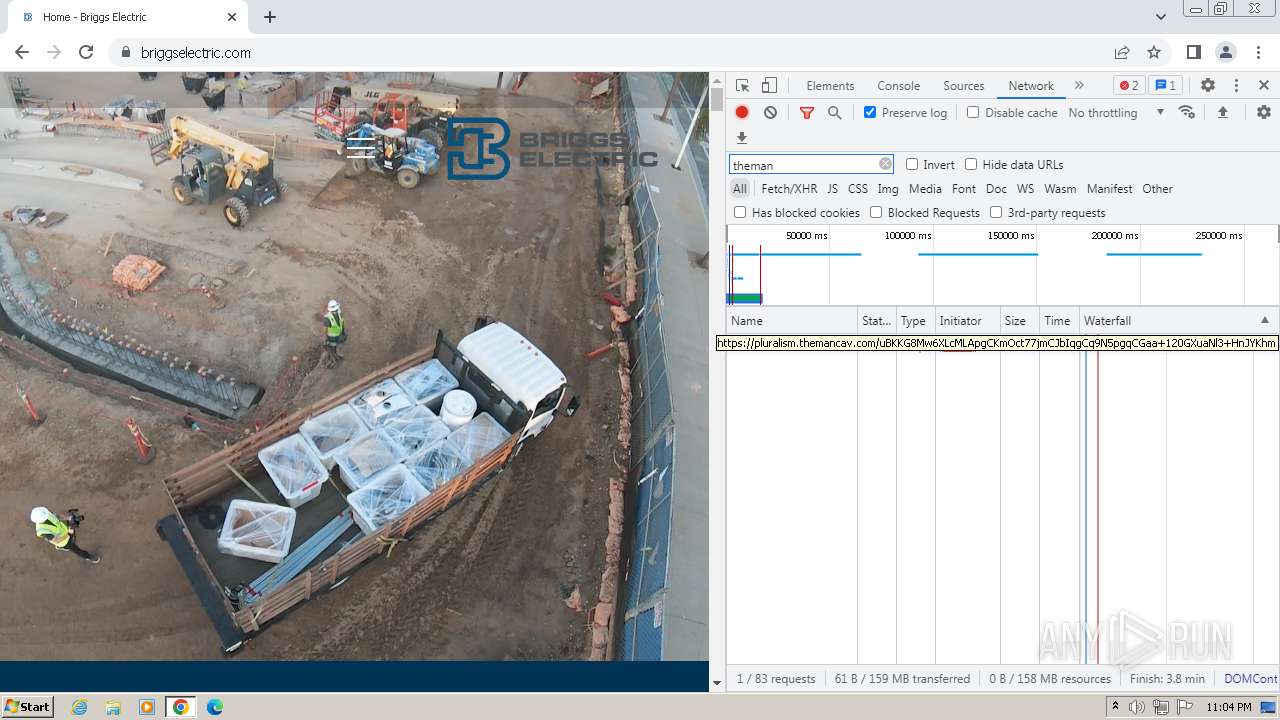Viewport: 1280px width, 720px height.
Task: Check 3rd-party requests checkbox
Action: [x=996, y=212]
